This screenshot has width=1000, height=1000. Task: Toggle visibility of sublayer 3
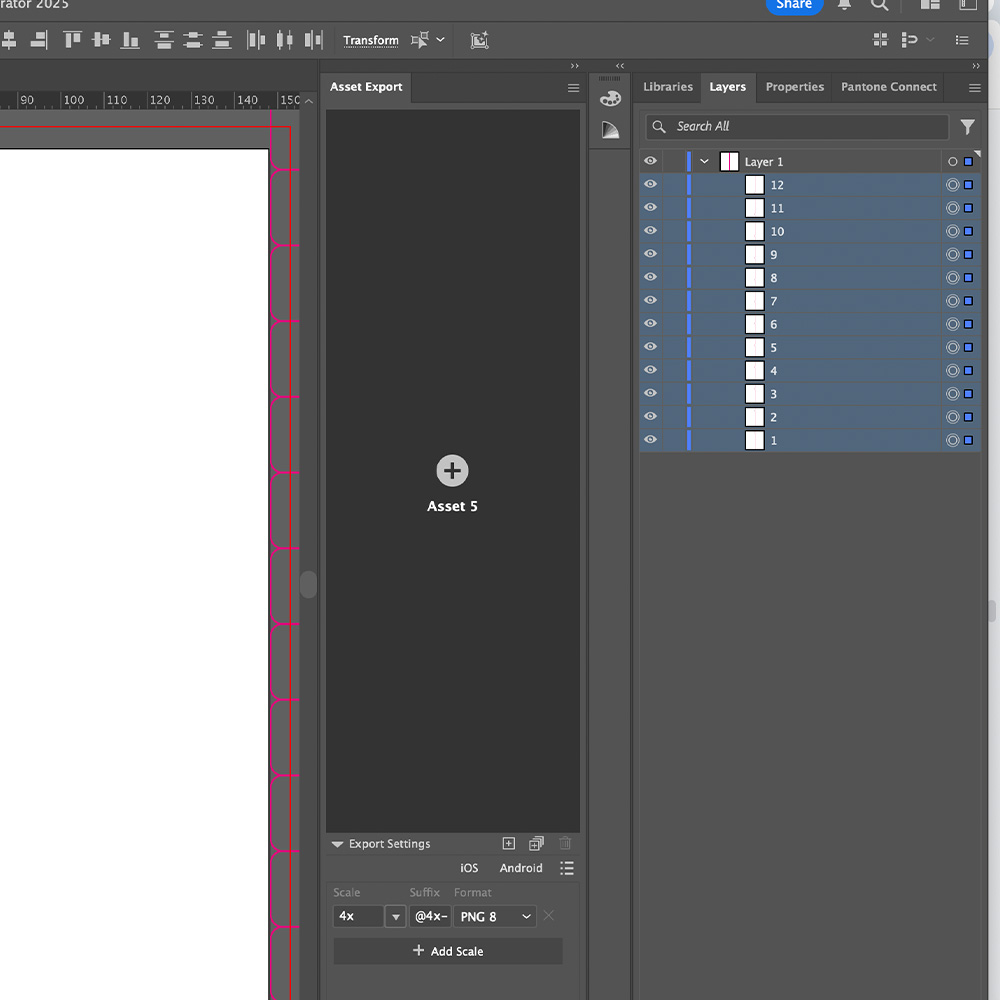tap(650, 393)
